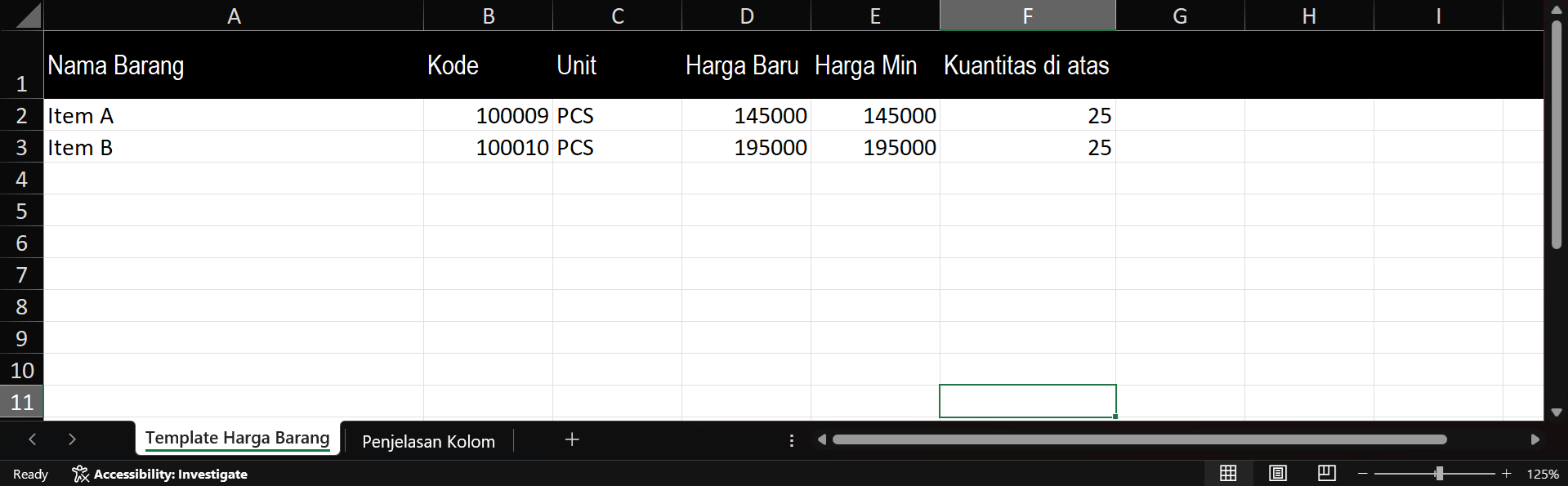Switch to Normal view icon

coord(1227,473)
